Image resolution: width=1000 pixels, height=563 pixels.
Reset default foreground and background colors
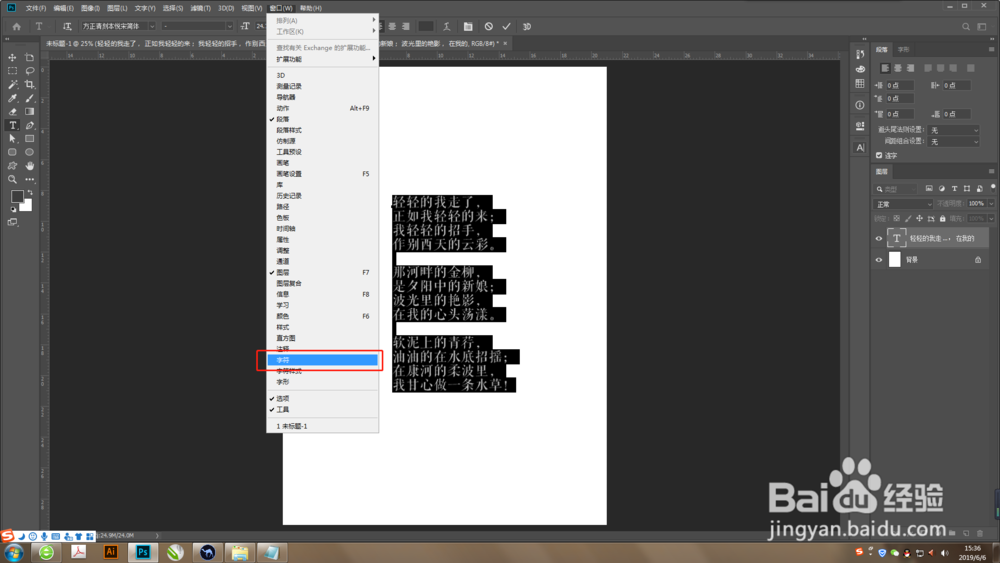coord(13,208)
